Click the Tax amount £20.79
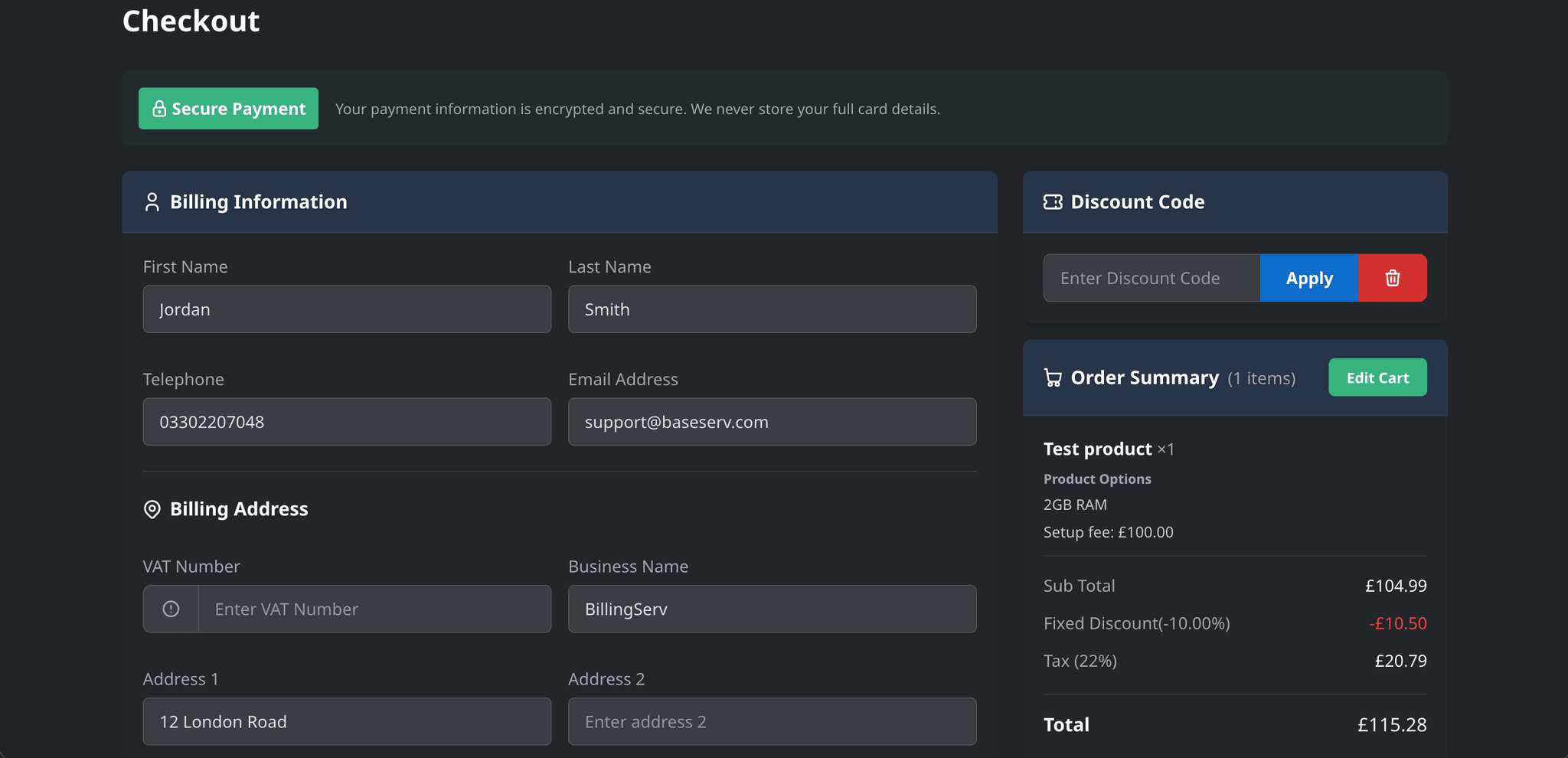This screenshot has height=758, width=1568. [x=1400, y=661]
